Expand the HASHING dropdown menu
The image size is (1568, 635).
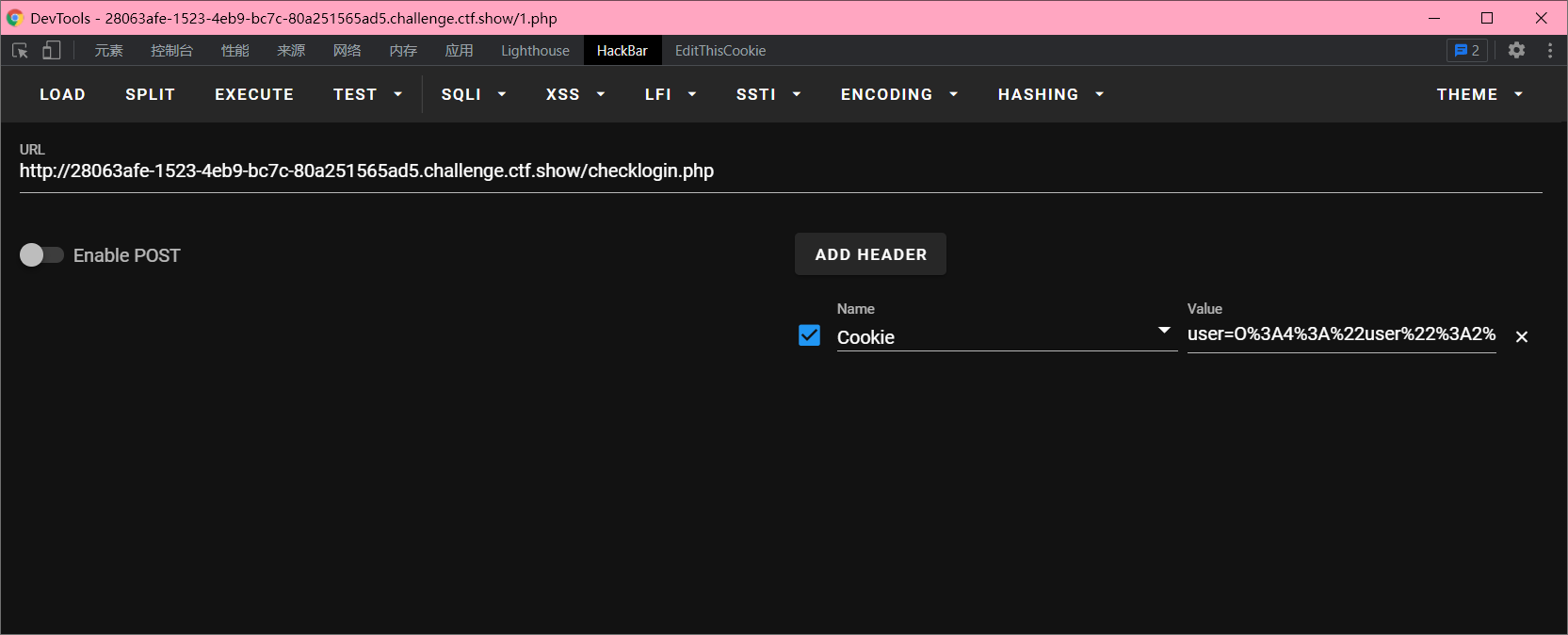(1051, 94)
